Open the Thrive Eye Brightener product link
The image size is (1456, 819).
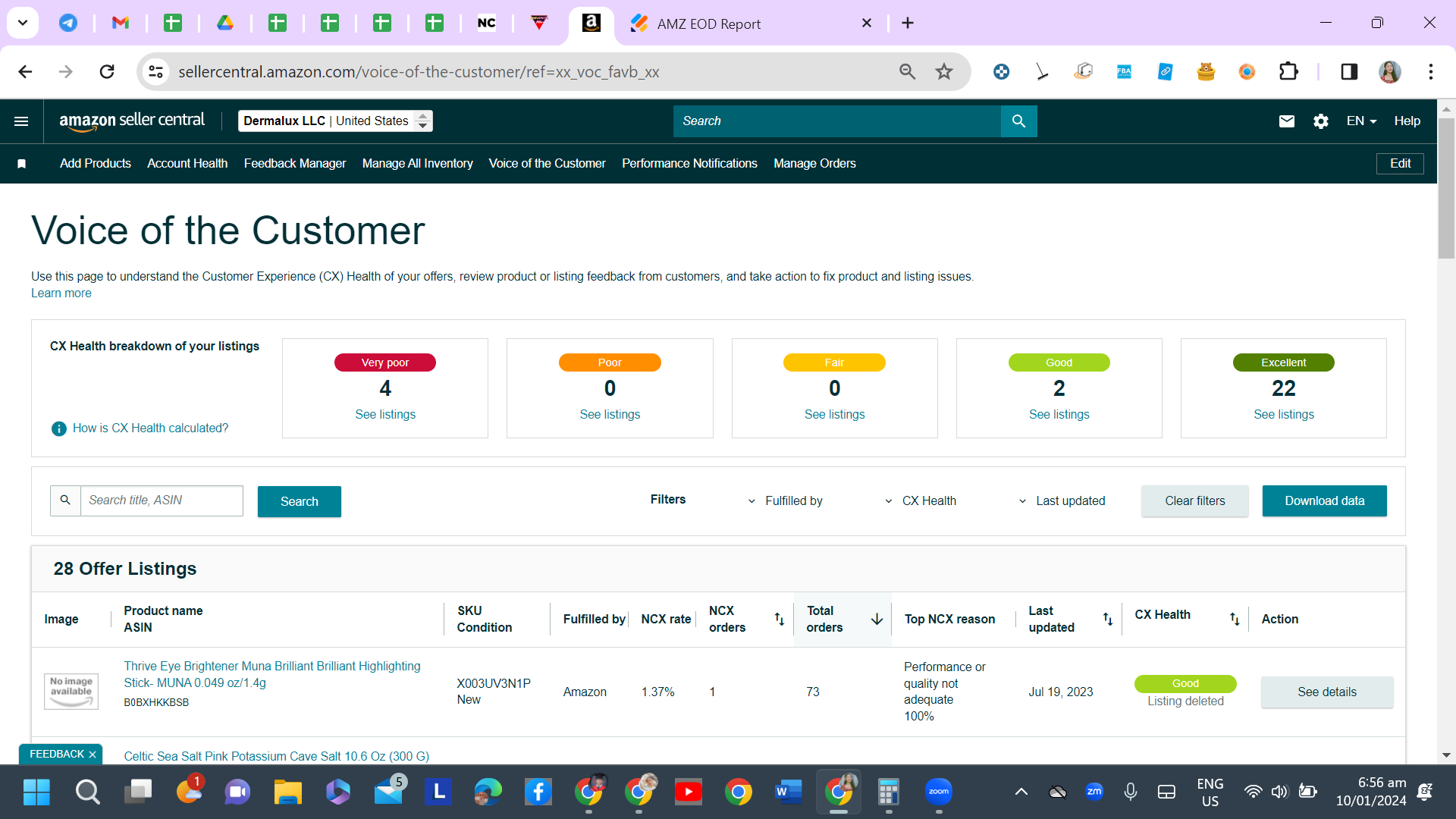(x=272, y=675)
